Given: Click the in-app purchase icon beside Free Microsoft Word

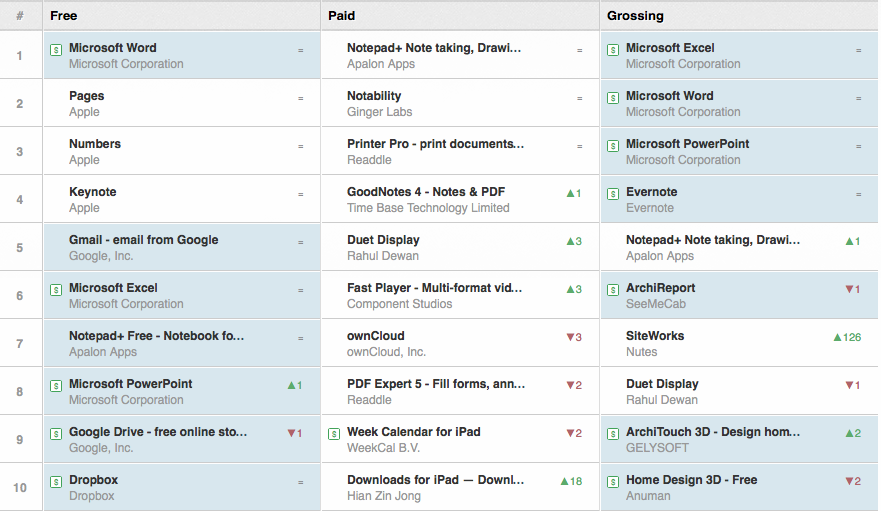Looking at the screenshot, I should pyautogui.click(x=56, y=50).
